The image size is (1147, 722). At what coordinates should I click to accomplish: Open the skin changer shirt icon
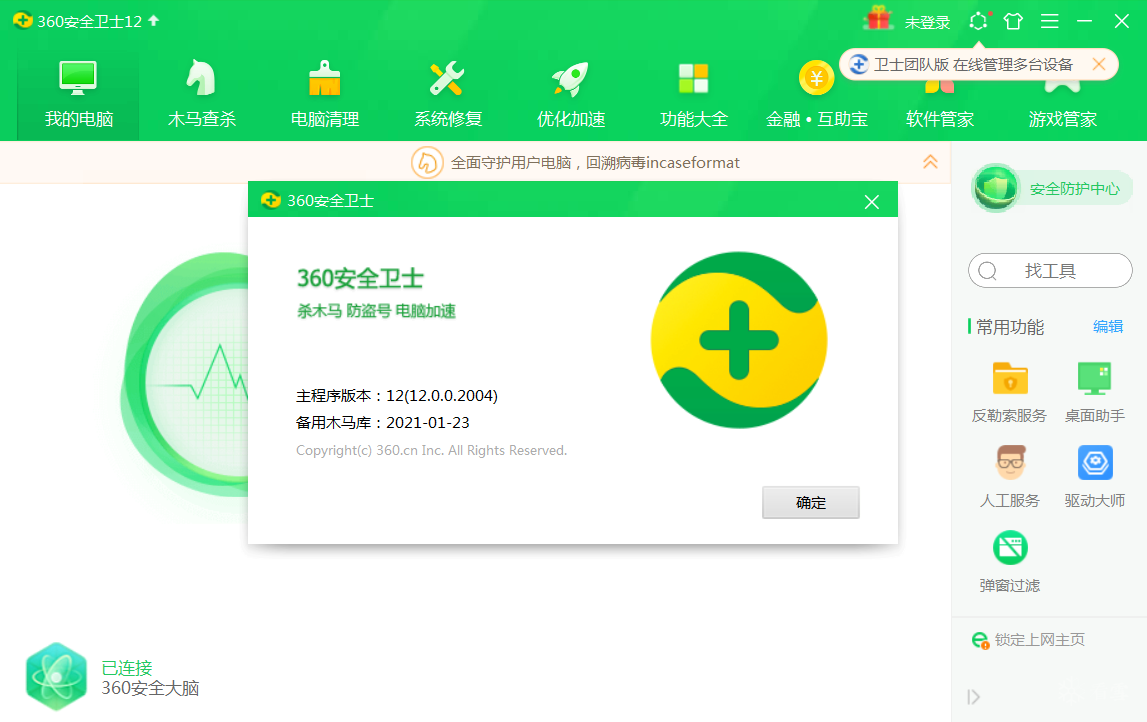pos(1013,21)
